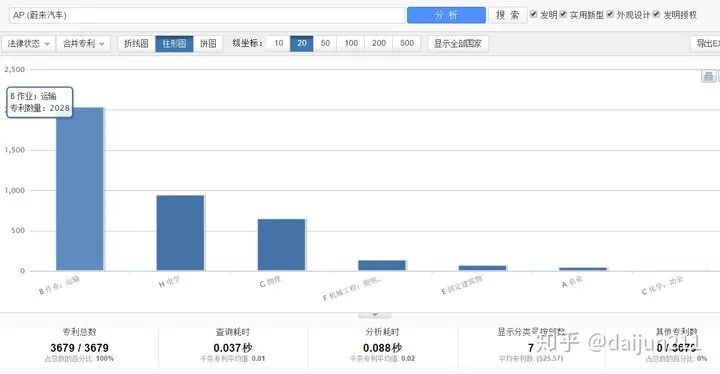Viewport: 720px width, 374px height.
Task: Toggle the 发明授权 checkbox
Action: click(x=657, y=14)
